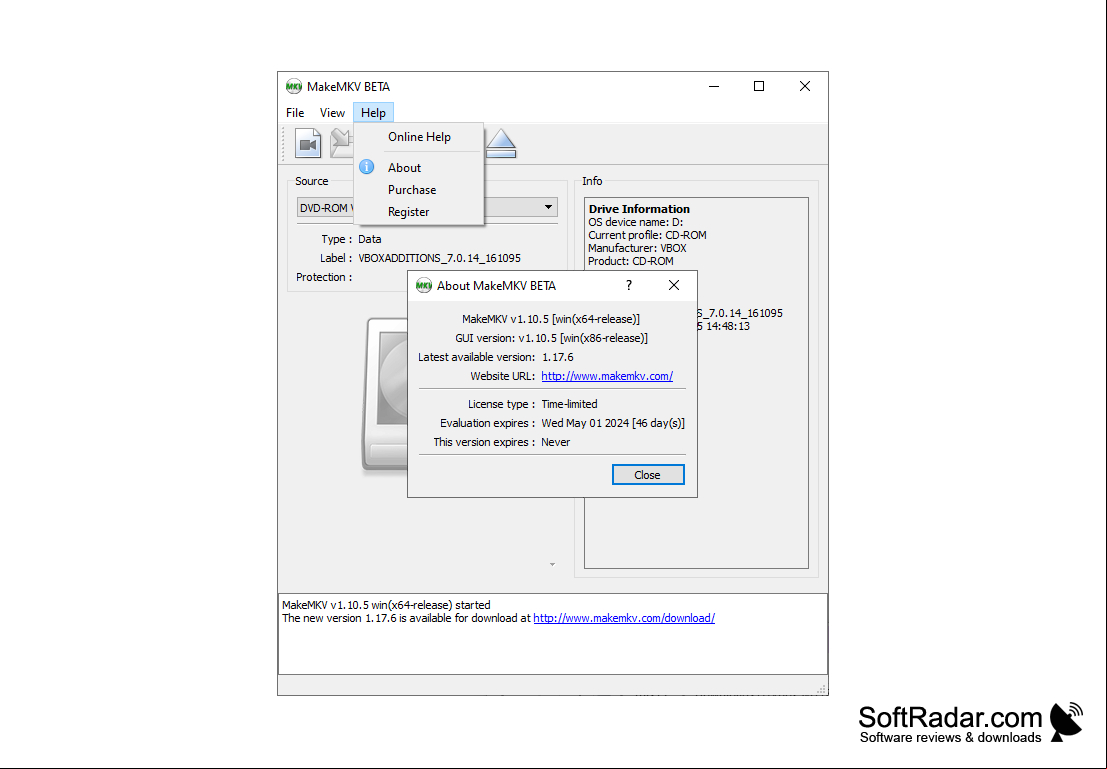Click the main window resize grip
This screenshot has width=1107, height=769.
point(822,689)
